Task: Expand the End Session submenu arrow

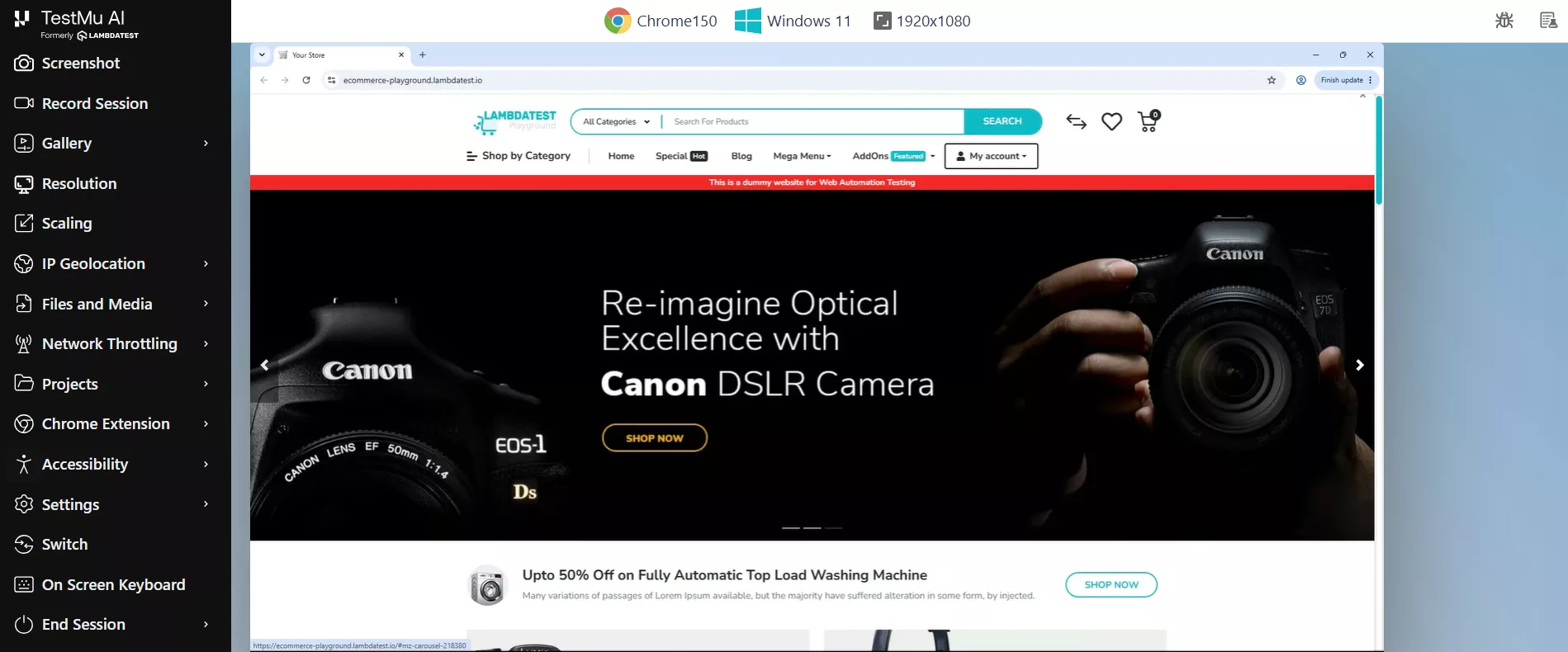Action: pos(206,624)
